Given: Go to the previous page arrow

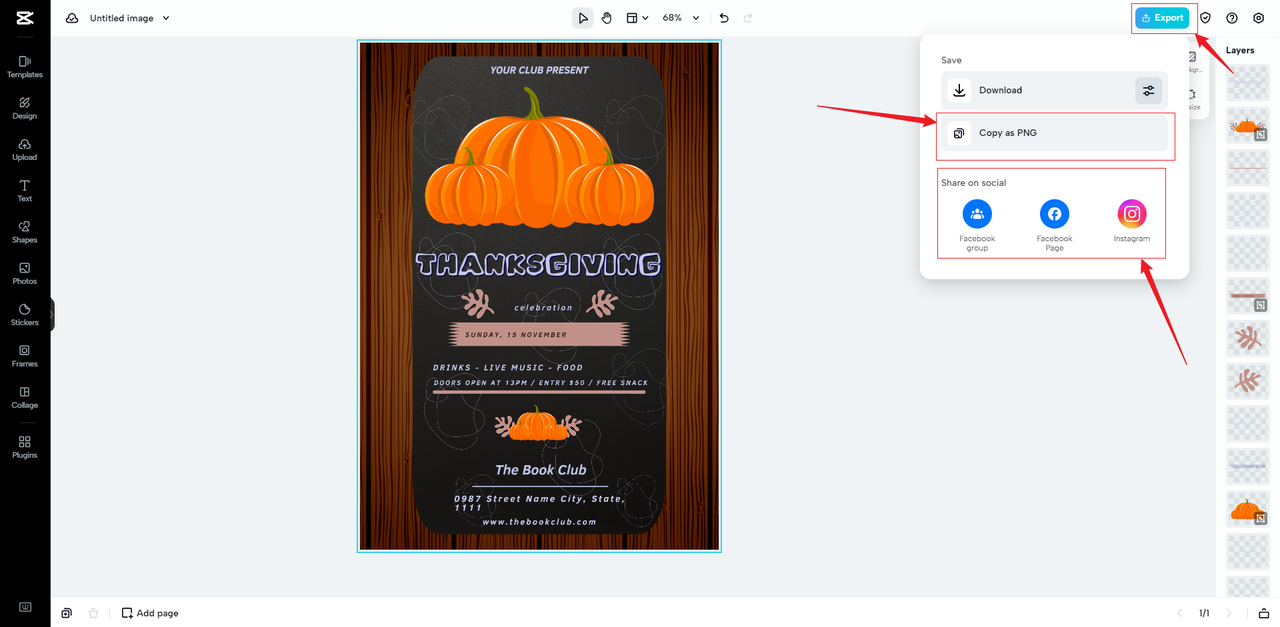Looking at the screenshot, I should [1178, 613].
